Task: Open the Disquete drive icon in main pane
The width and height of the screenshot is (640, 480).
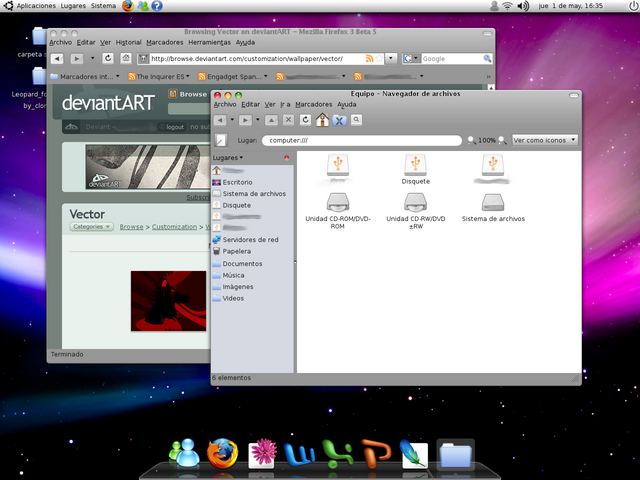Action: coord(415,165)
